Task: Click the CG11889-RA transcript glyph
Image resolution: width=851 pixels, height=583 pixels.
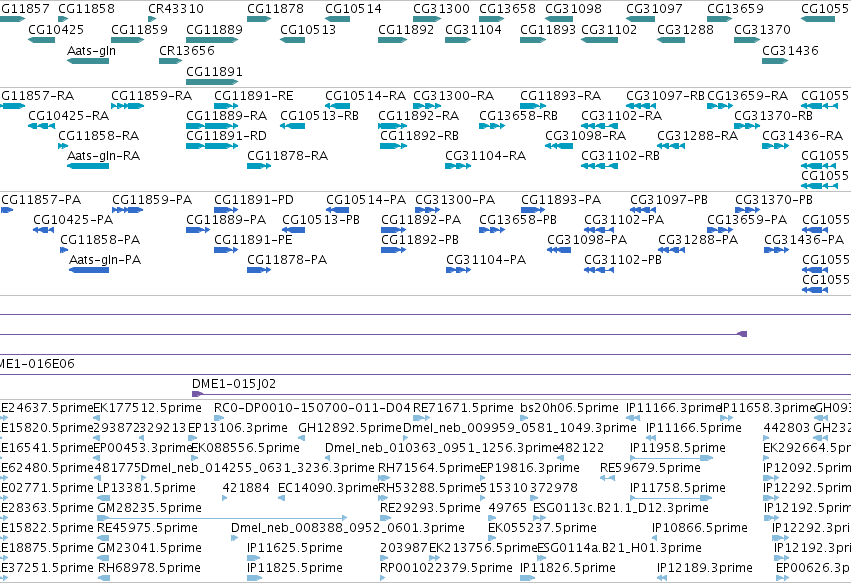Action: pyautogui.click(x=212, y=126)
